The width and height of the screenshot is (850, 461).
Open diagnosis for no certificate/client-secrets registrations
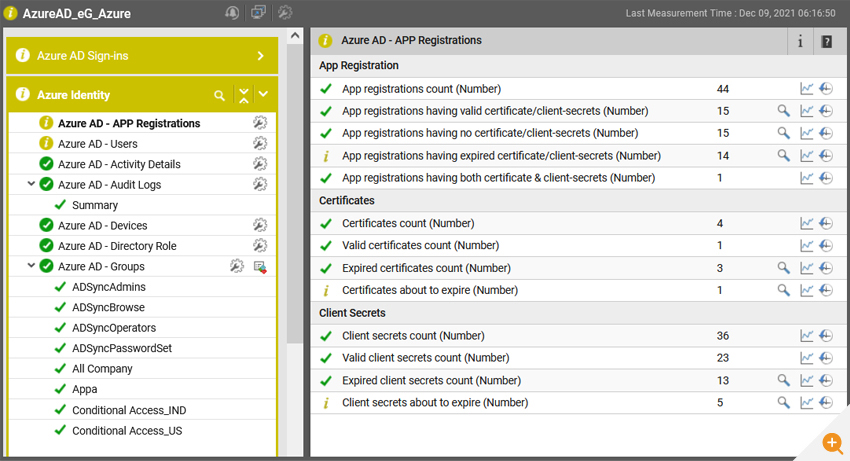click(x=783, y=133)
